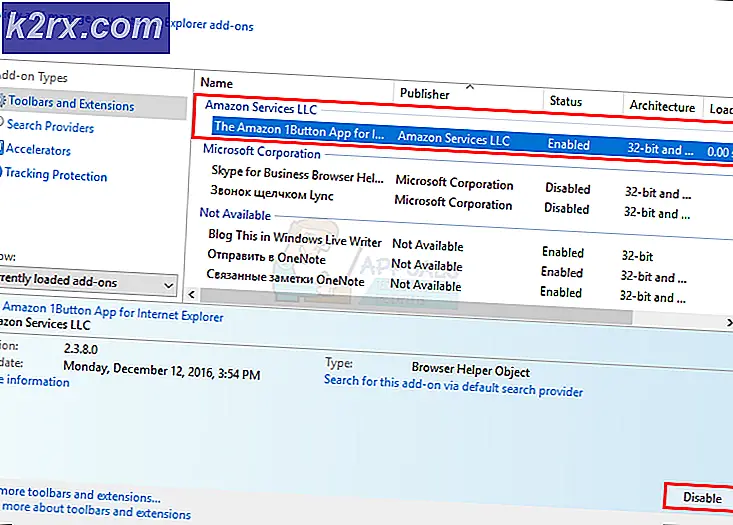
Task: Open the Accelerators add-on type
Action: [38, 150]
